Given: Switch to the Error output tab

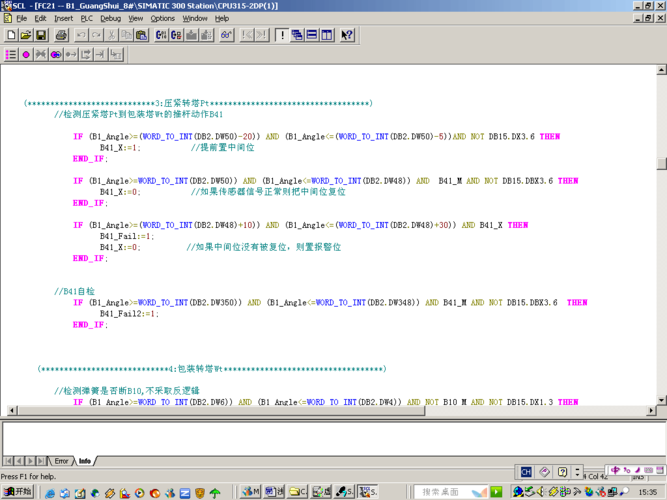Looking at the screenshot, I should pos(61,461).
